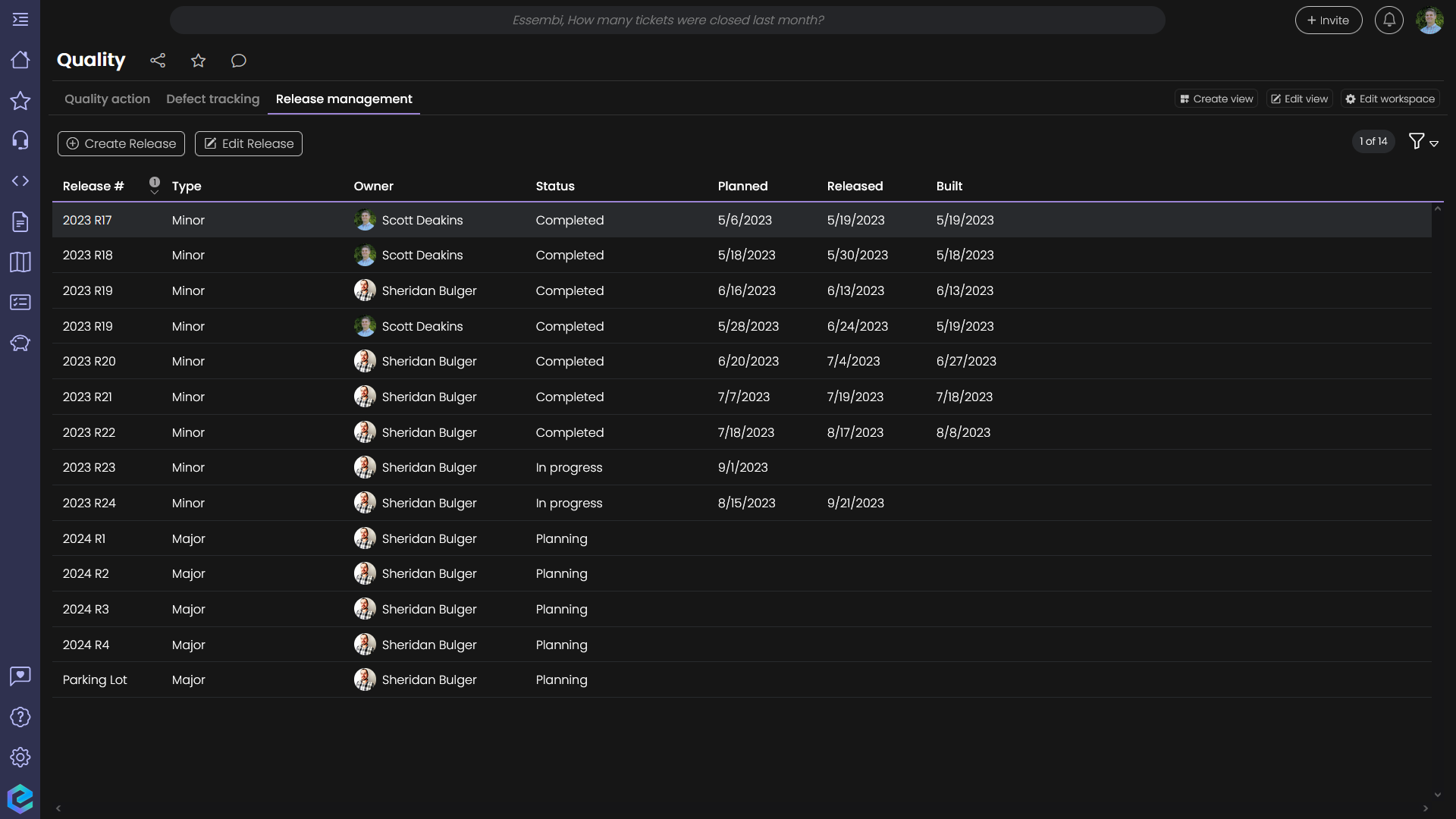This screenshot has width=1456, height=819.
Task: Open comments bubble next to Quality
Action: pyautogui.click(x=239, y=61)
